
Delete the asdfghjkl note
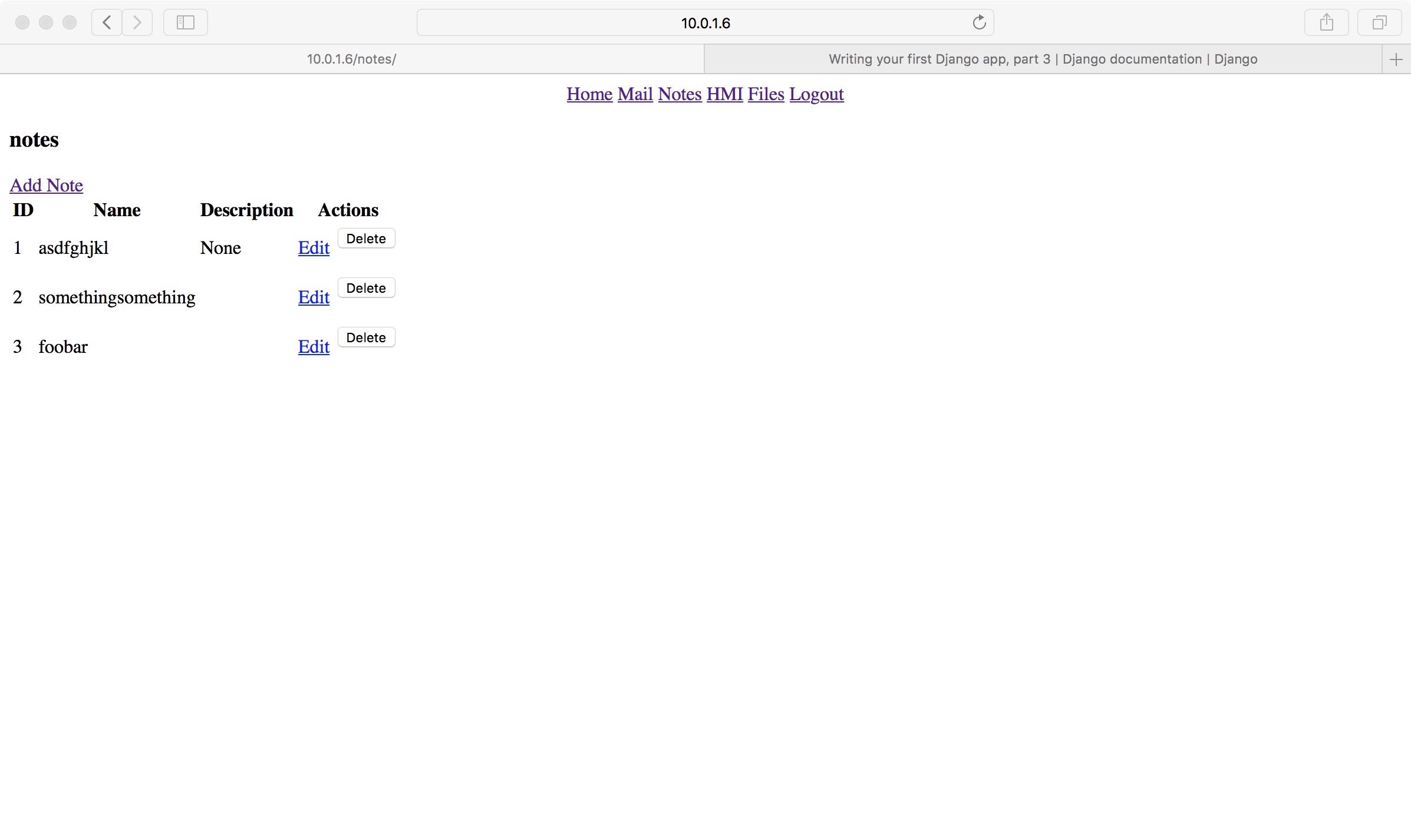(x=366, y=239)
